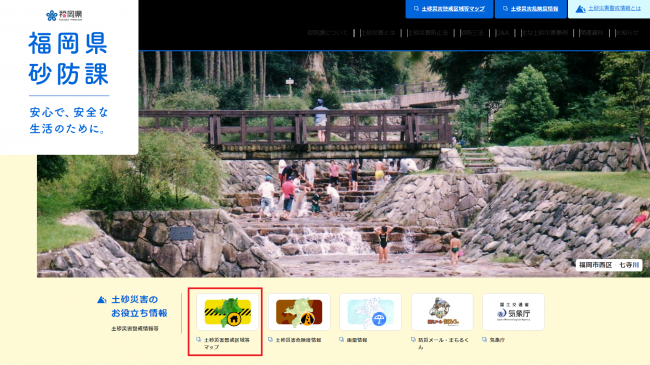Open the 土砂災害防止法 menu item

[x=428, y=33]
